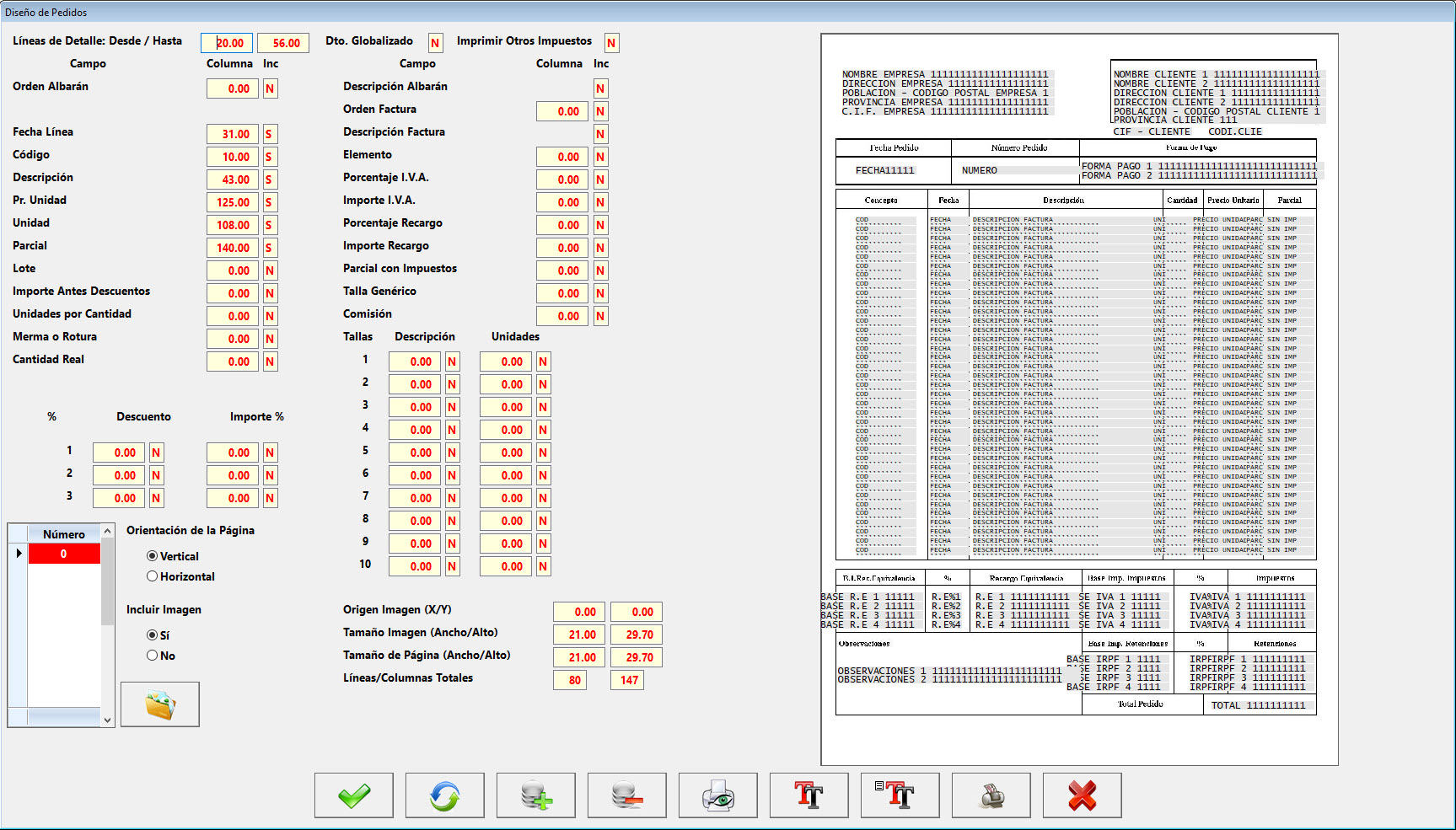Click the database add (green plus) button
This screenshot has width=1456, height=830.
[536, 795]
